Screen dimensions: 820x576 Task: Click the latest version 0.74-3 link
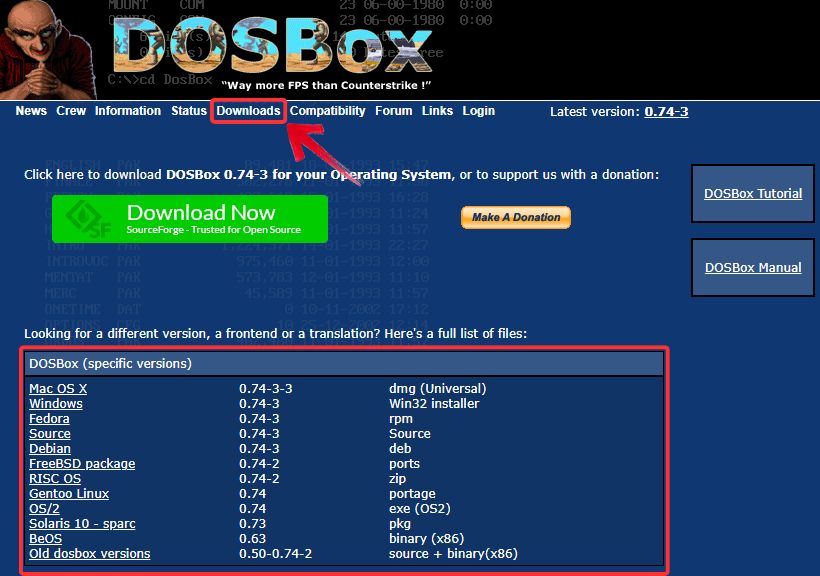pos(666,111)
